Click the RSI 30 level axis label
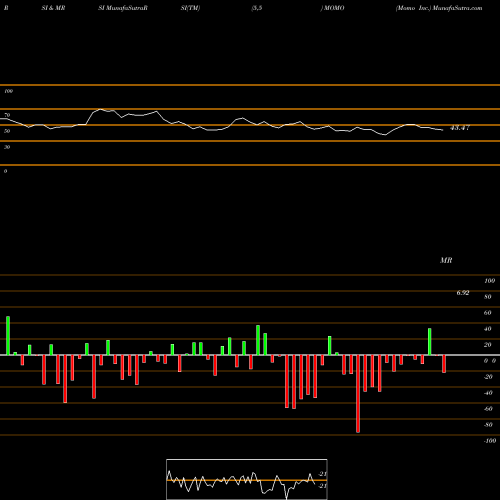 point(7,147)
